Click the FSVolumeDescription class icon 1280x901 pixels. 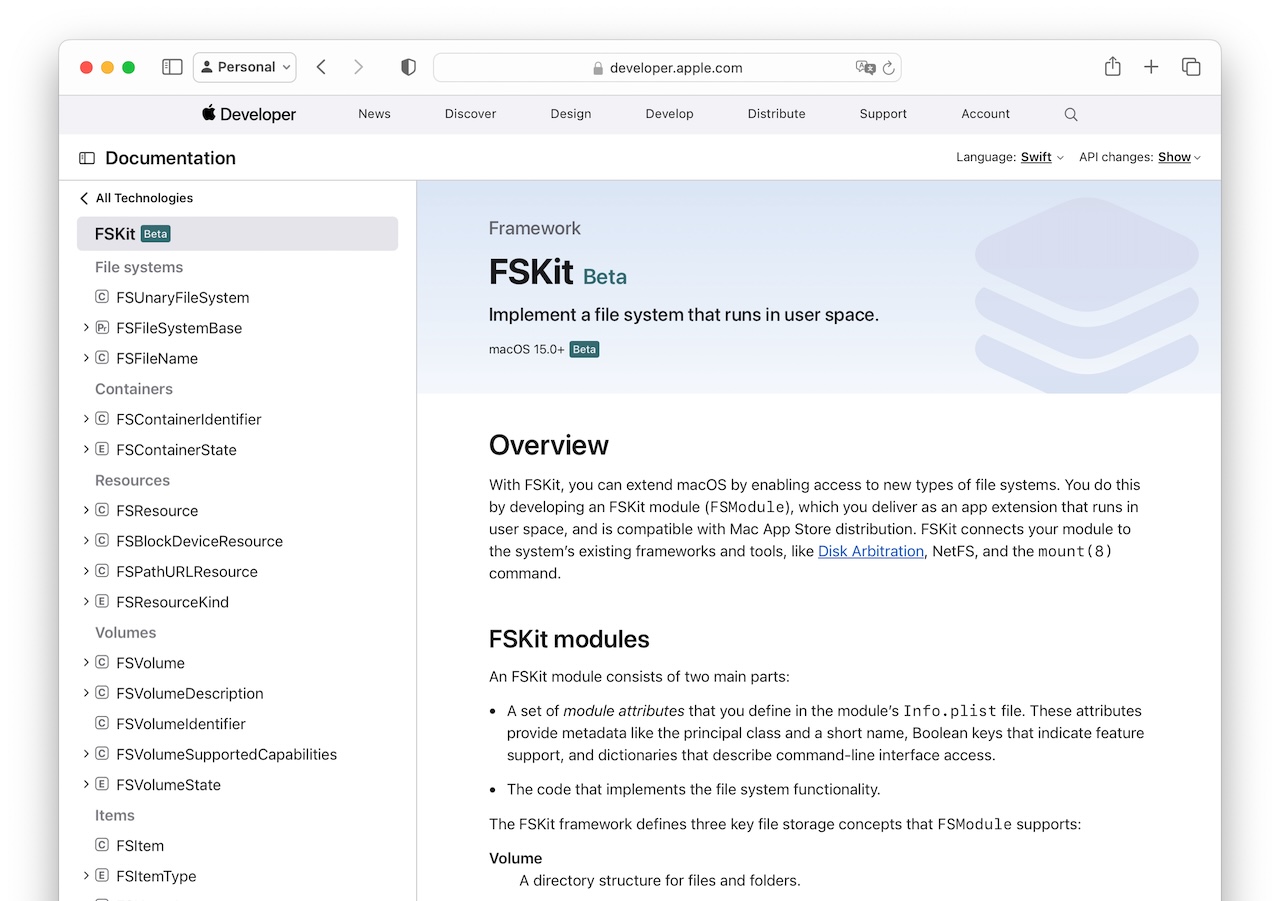[x=102, y=694]
